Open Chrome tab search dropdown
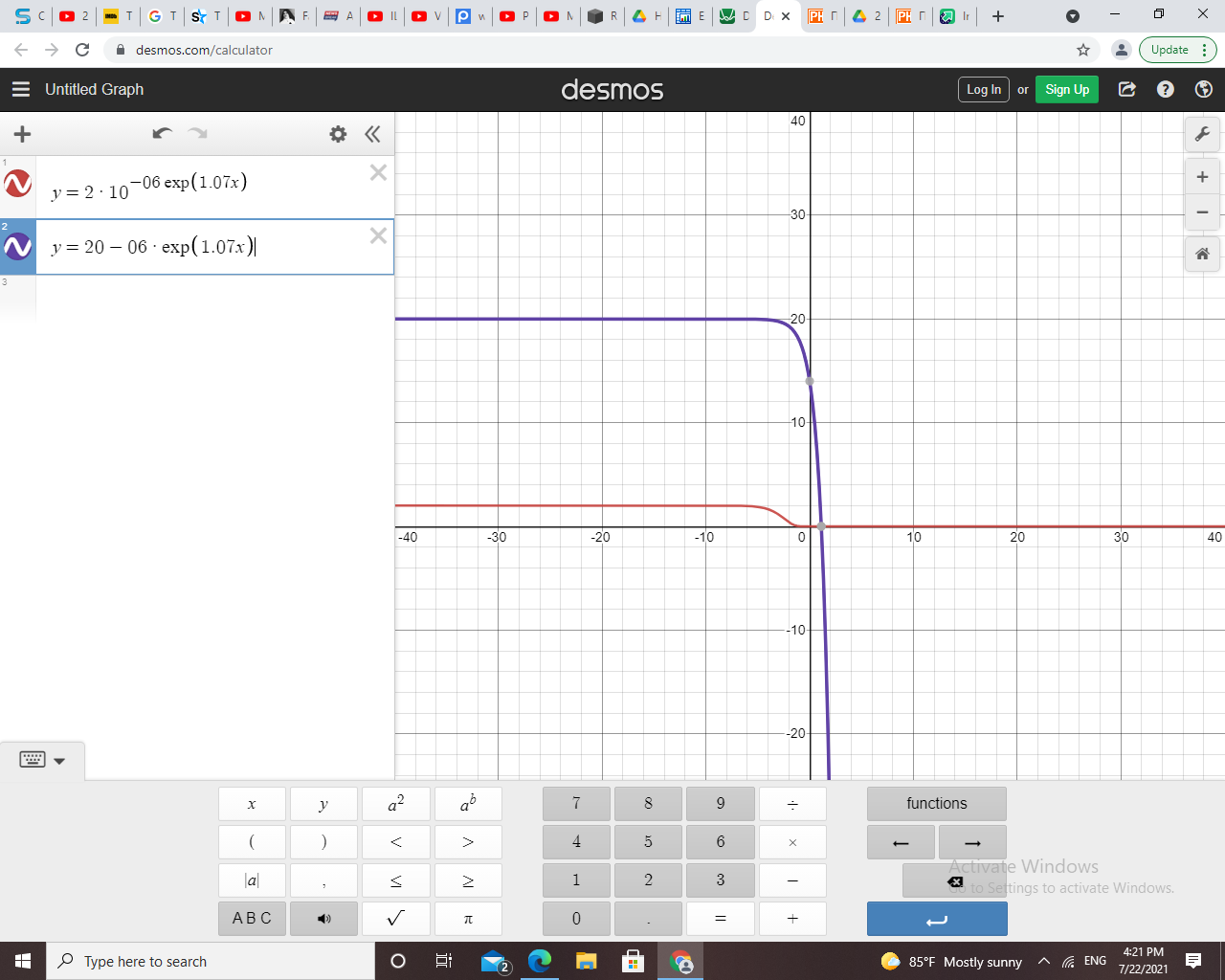Image resolution: width=1225 pixels, height=980 pixels. [1073, 16]
